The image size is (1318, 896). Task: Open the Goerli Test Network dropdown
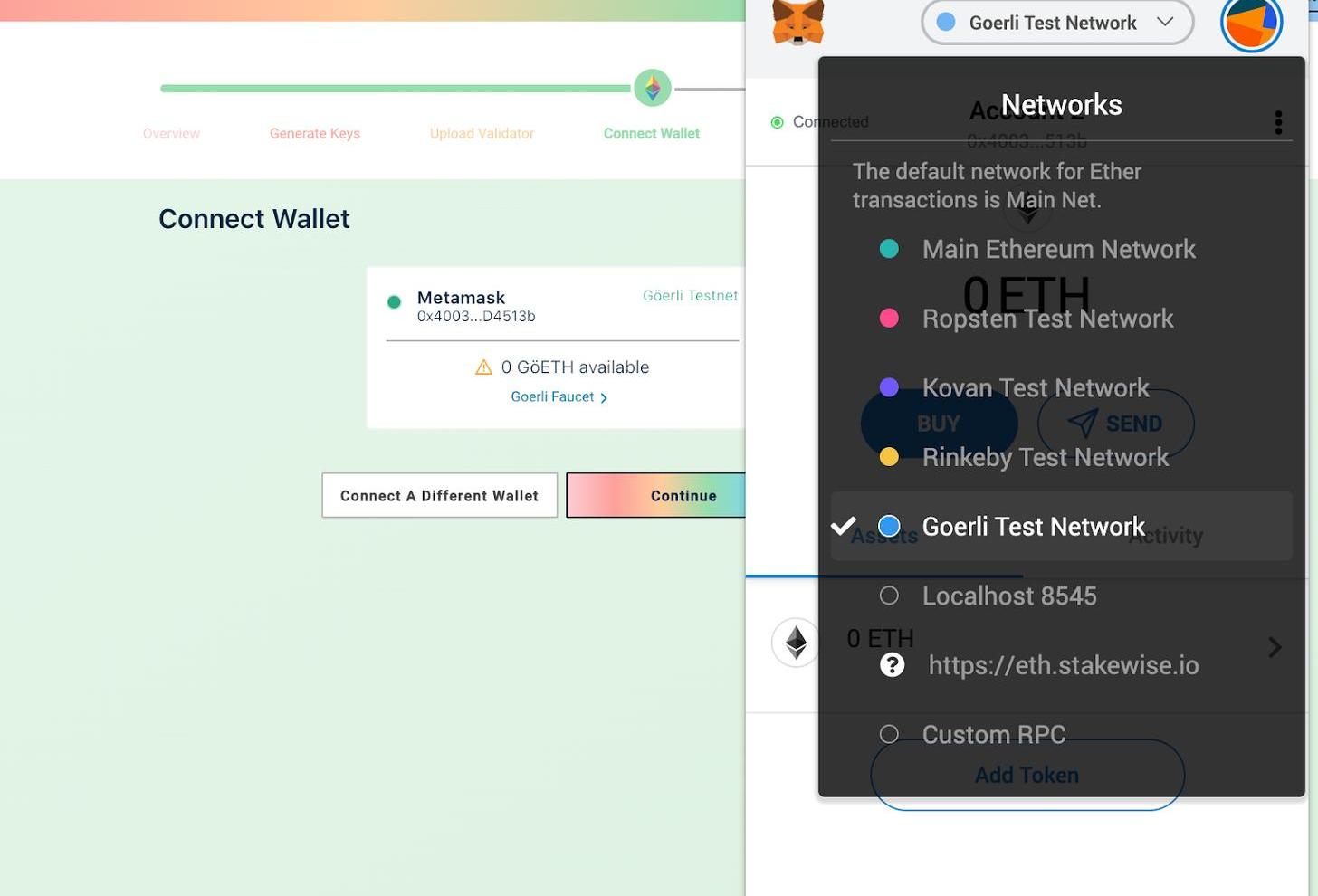1057,23
